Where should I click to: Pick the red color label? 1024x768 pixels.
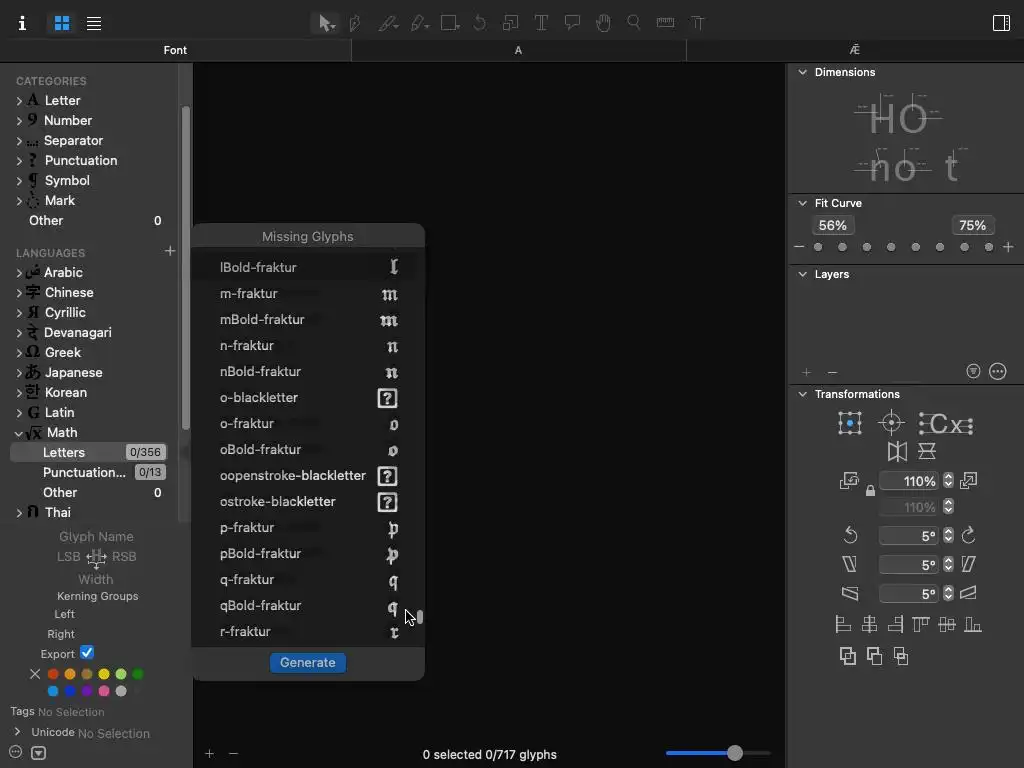[x=54, y=674]
